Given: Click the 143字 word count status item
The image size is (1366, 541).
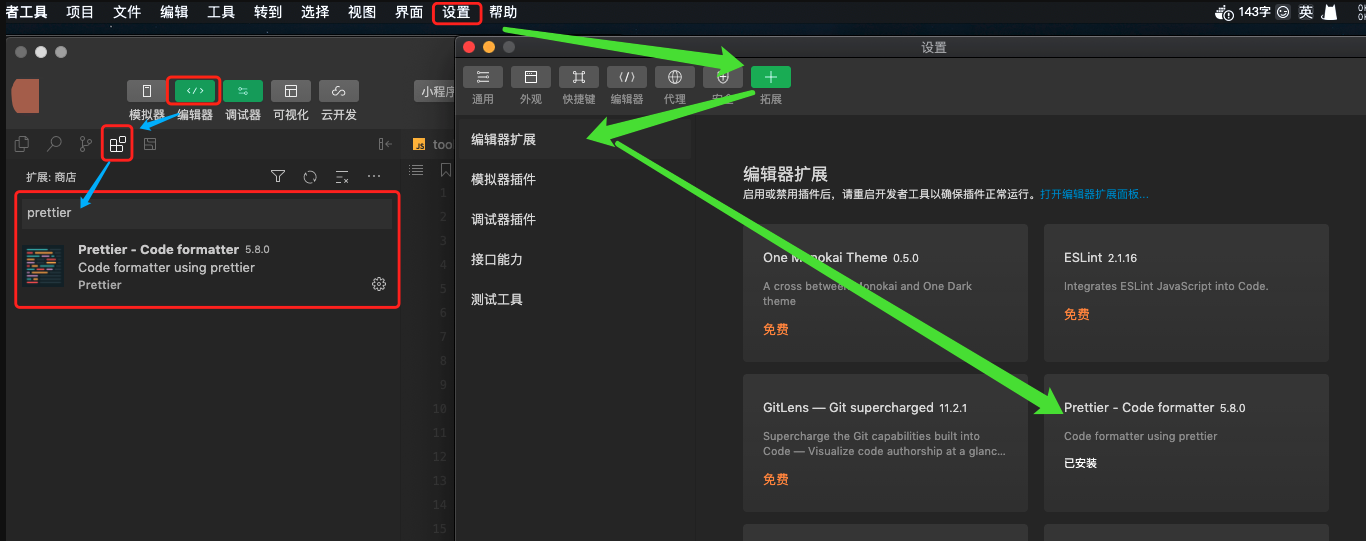Looking at the screenshot, I should [1254, 12].
